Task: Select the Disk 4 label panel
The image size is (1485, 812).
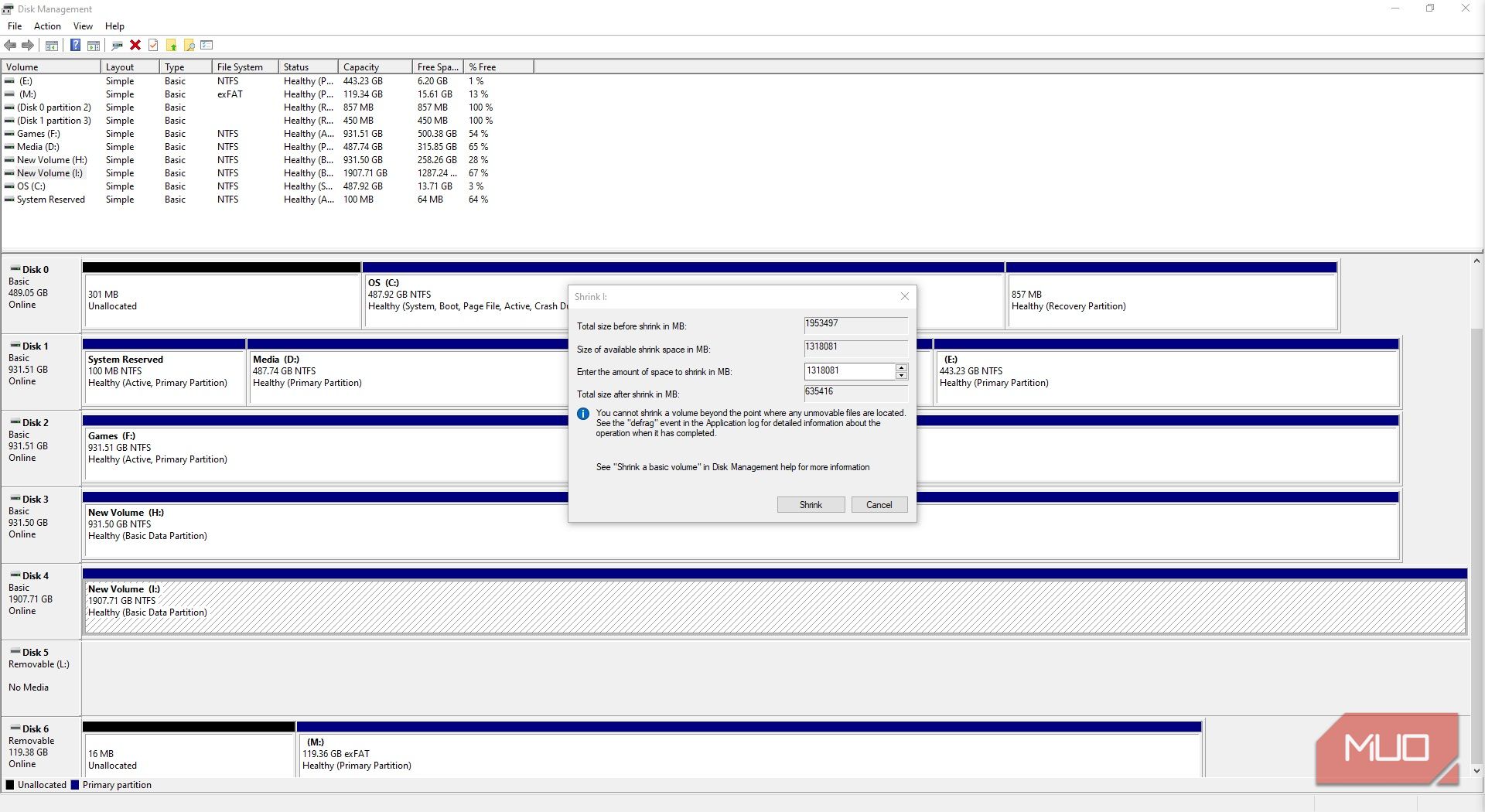Action: 42,601
